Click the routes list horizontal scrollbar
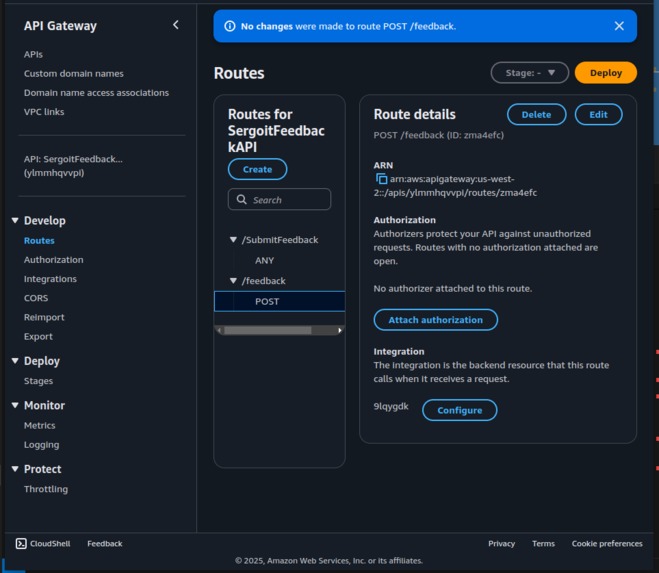Image resolution: width=659 pixels, height=573 pixels. pyautogui.click(x=268, y=330)
